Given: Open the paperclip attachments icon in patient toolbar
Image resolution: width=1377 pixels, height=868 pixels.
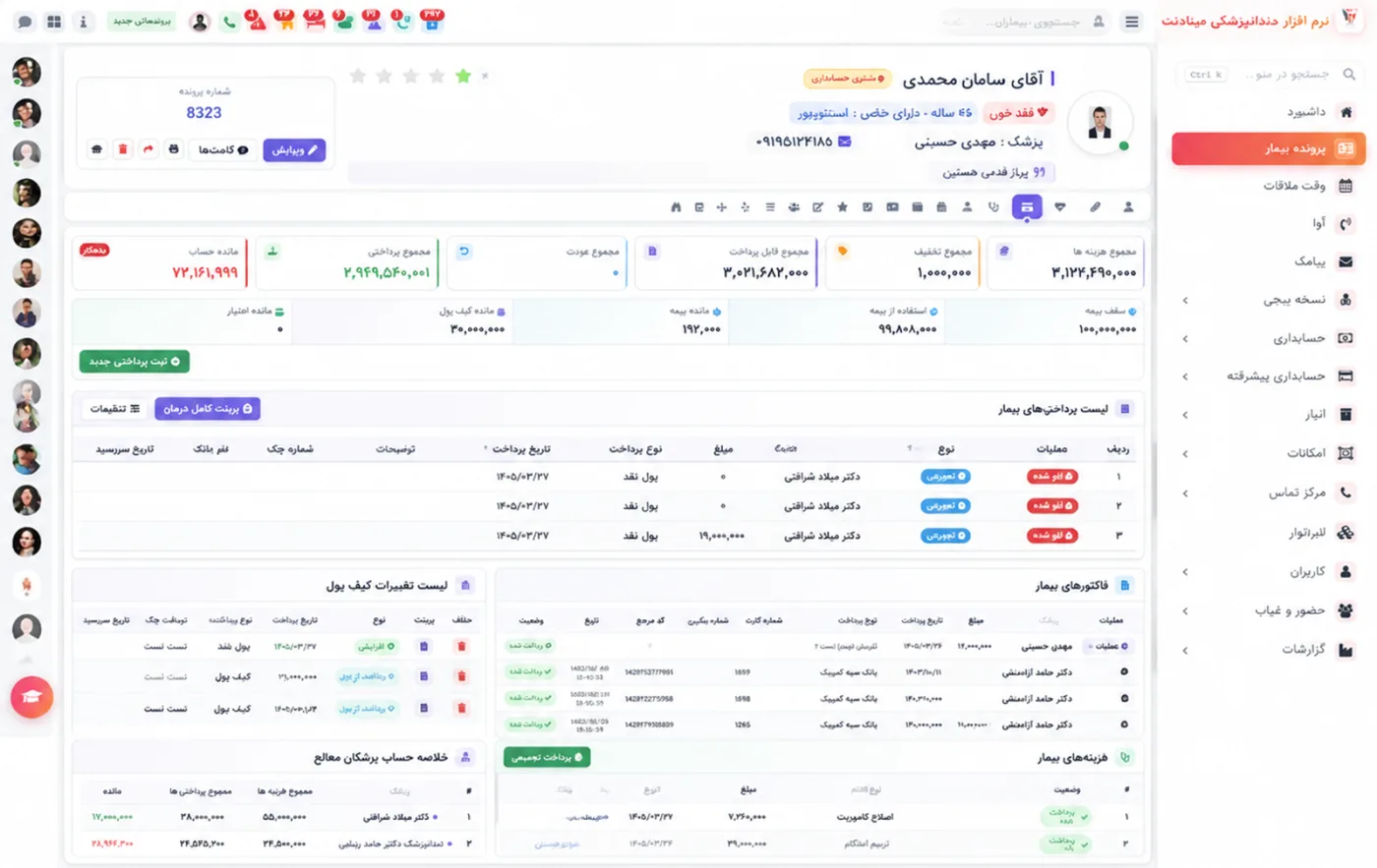Looking at the screenshot, I should 1095,207.
